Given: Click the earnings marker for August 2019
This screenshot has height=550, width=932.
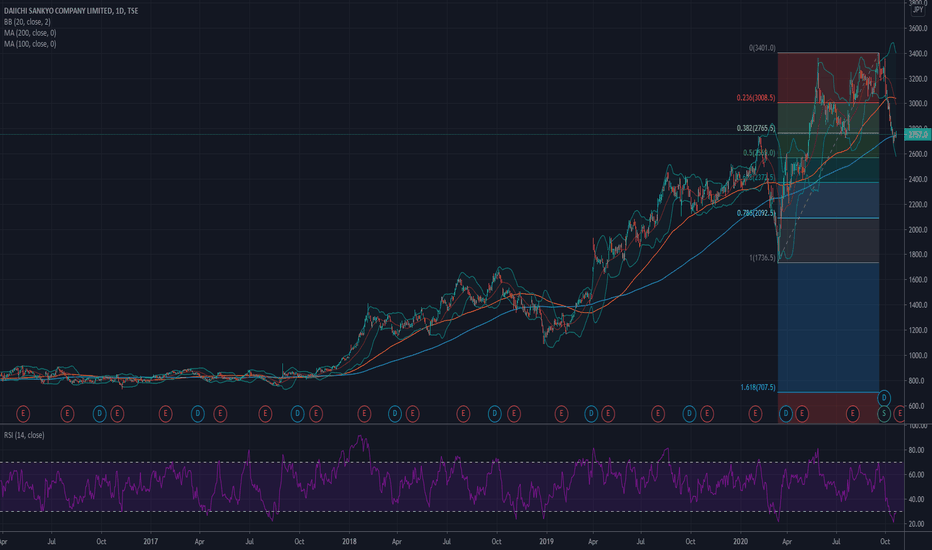Looking at the screenshot, I should pos(657,413).
